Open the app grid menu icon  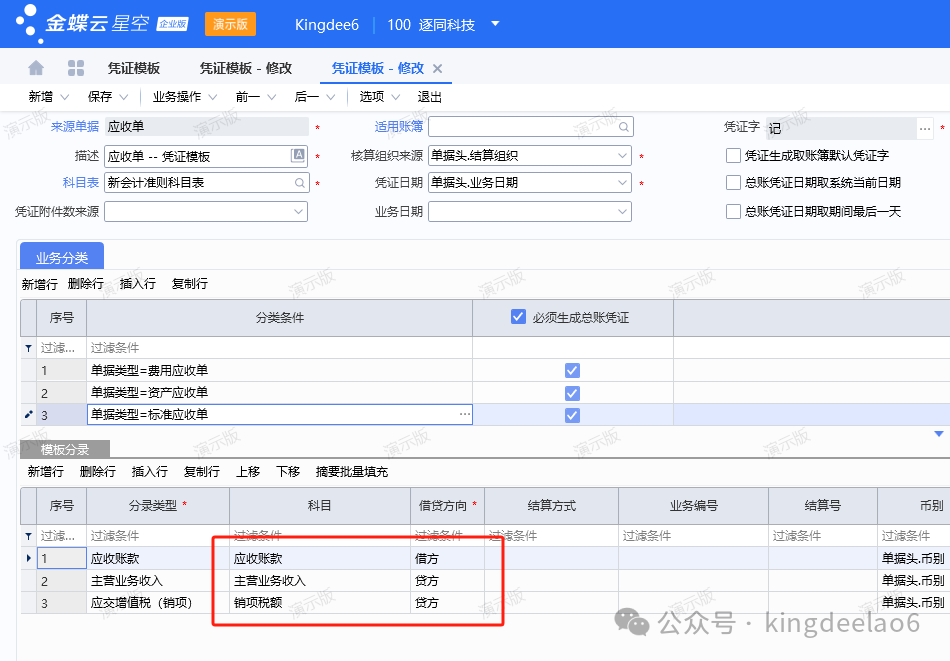click(75, 68)
